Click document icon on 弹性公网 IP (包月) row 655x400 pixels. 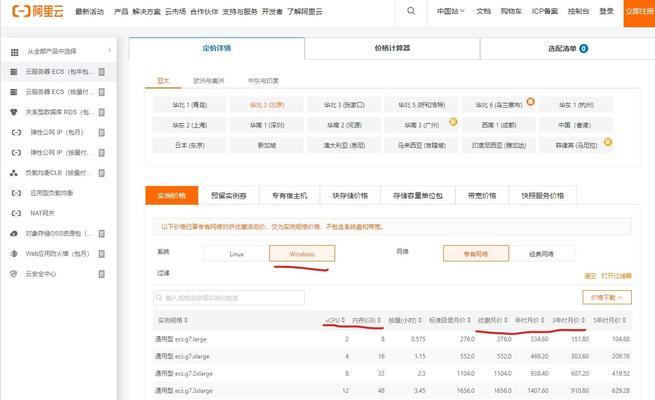tap(102, 132)
